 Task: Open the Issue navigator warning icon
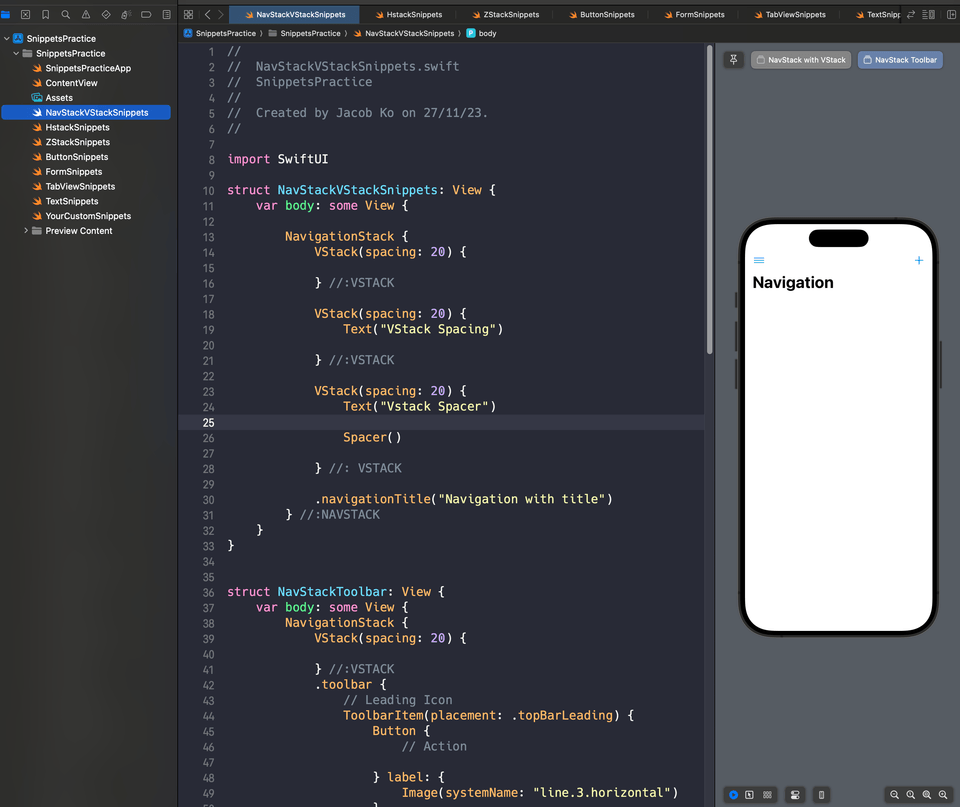86,15
